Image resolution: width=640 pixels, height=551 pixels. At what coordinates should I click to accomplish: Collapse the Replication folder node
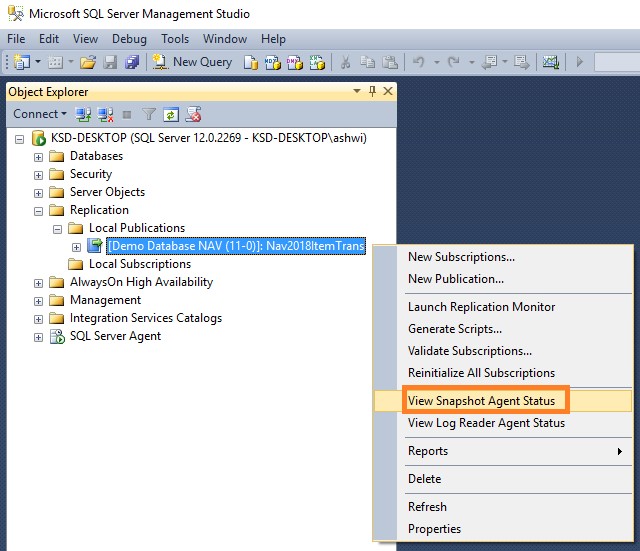pyautogui.click(x=39, y=210)
